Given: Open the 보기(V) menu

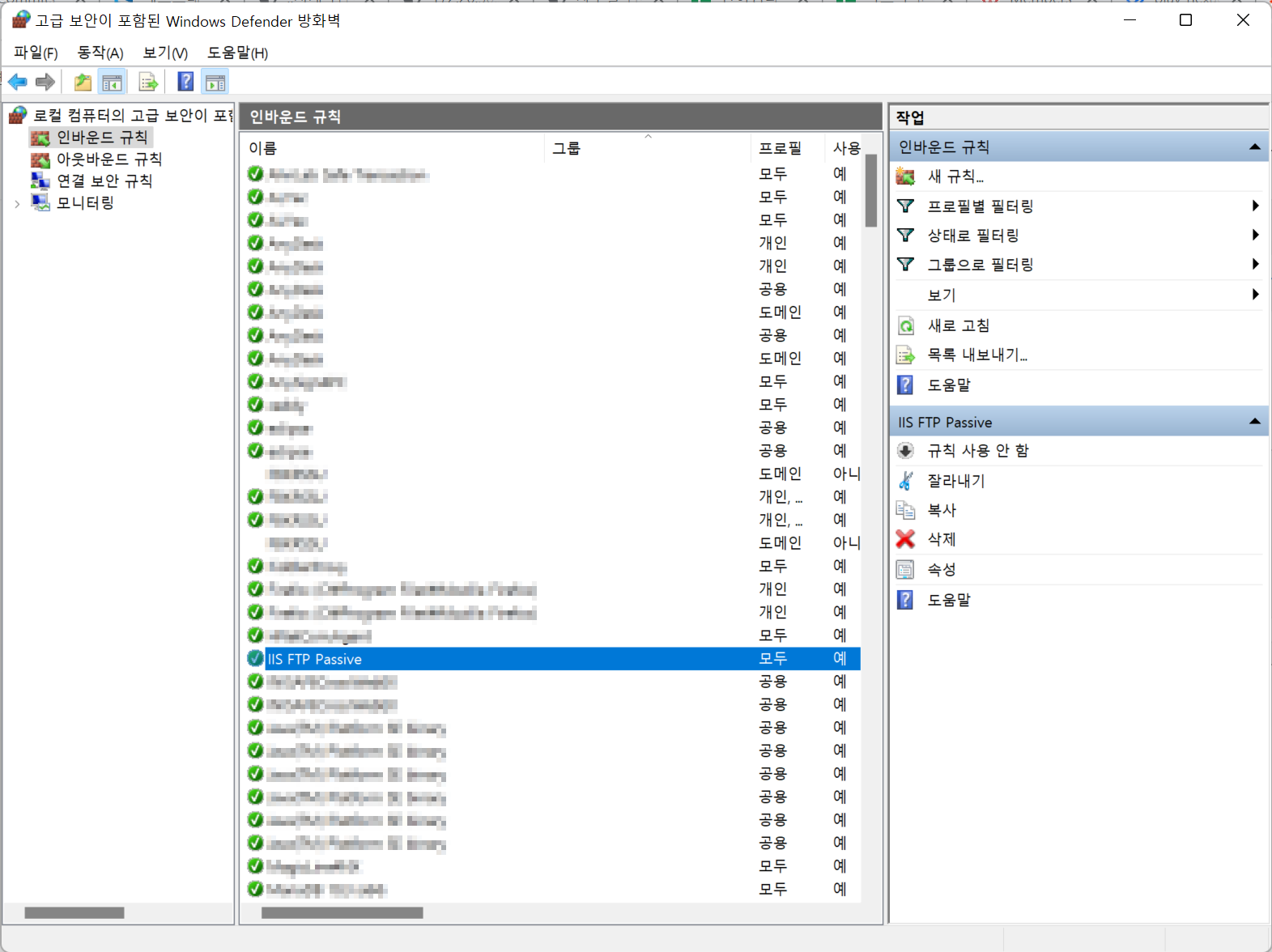Looking at the screenshot, I should click(165, 53).
